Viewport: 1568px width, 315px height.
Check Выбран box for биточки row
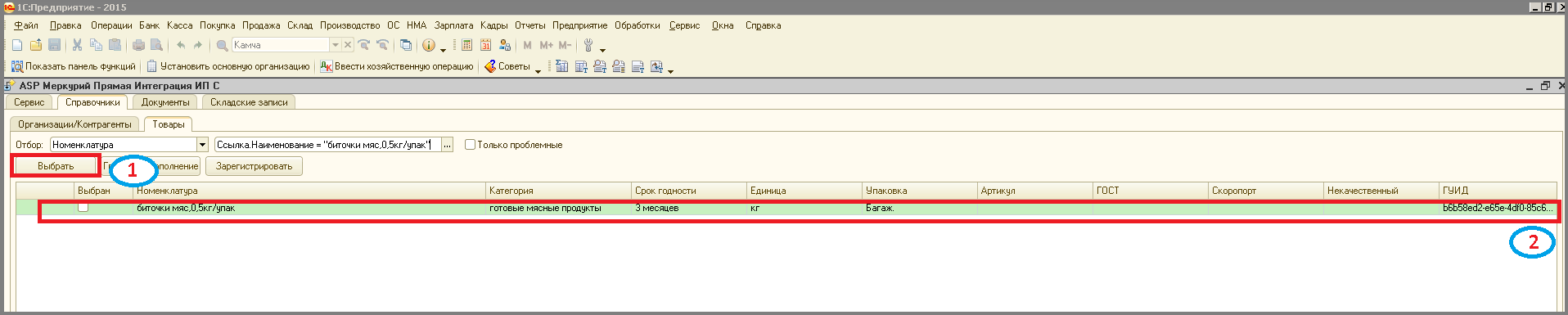(83, 208)
